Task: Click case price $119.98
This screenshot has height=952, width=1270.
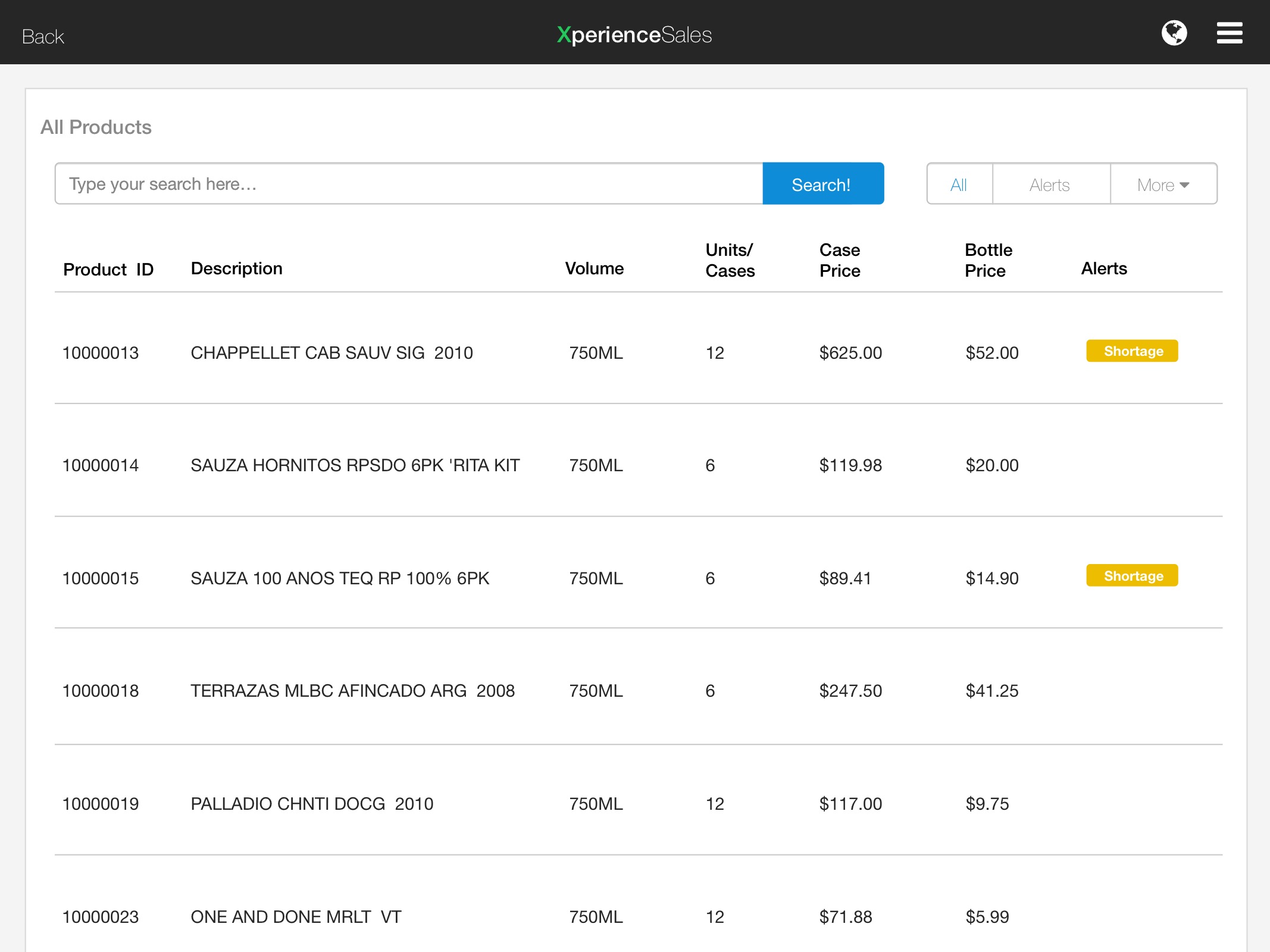Action: coord(850,465)
